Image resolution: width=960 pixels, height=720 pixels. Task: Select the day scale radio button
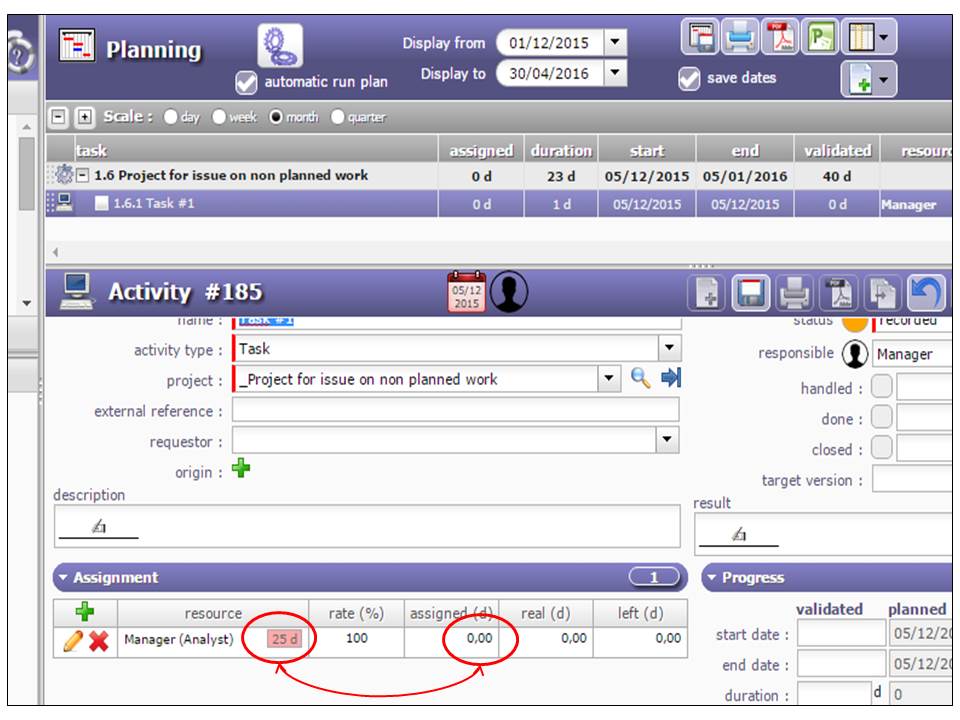tap(171, 117)
